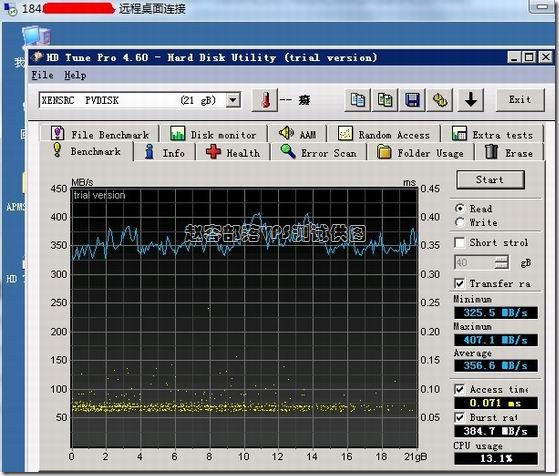Toggle the Access time checkbox
The height and width of the screenshot is (476, 559).
[460, 389]
